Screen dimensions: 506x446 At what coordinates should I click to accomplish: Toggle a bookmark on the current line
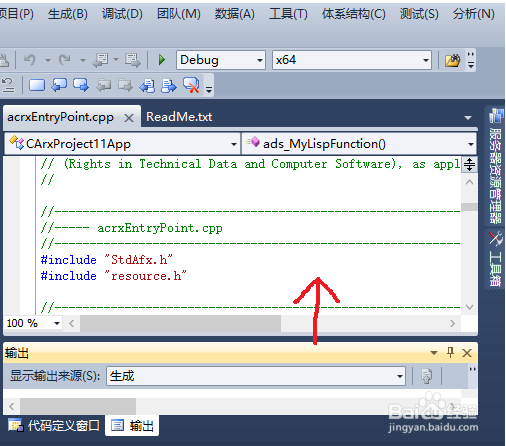(x=37, y=85)
